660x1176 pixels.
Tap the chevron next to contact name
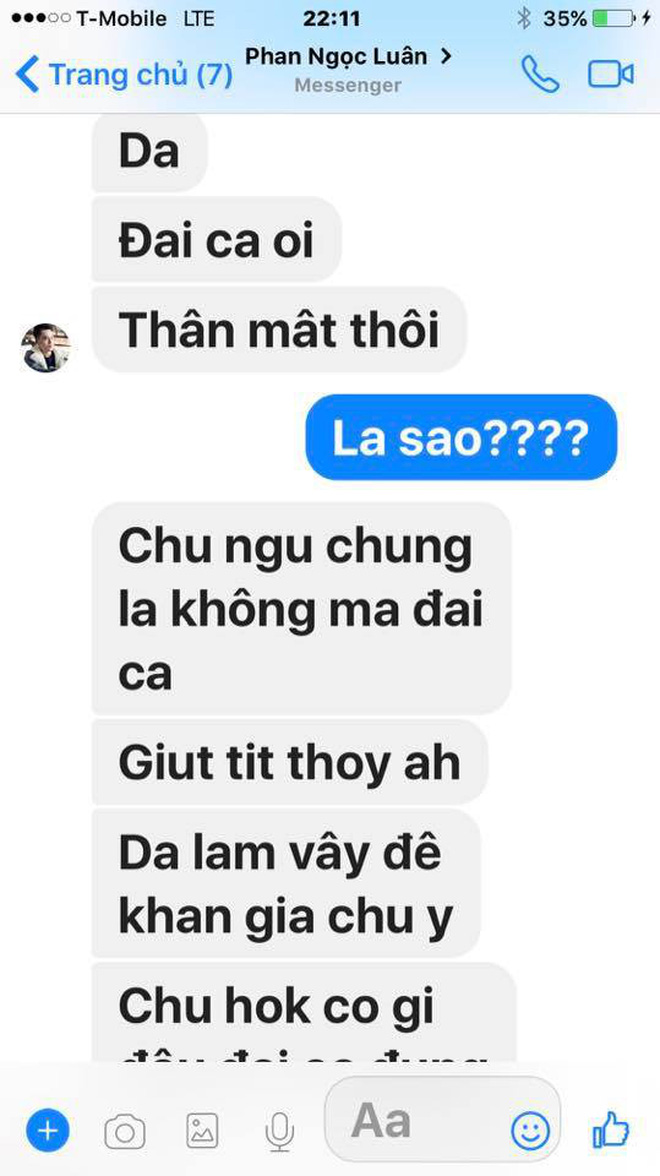point(446,56)
